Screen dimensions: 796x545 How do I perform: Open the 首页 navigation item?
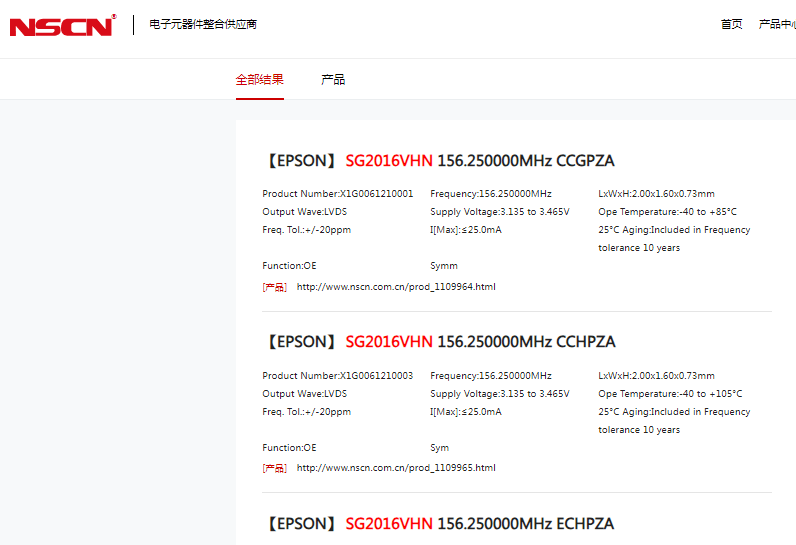(732, 24)
